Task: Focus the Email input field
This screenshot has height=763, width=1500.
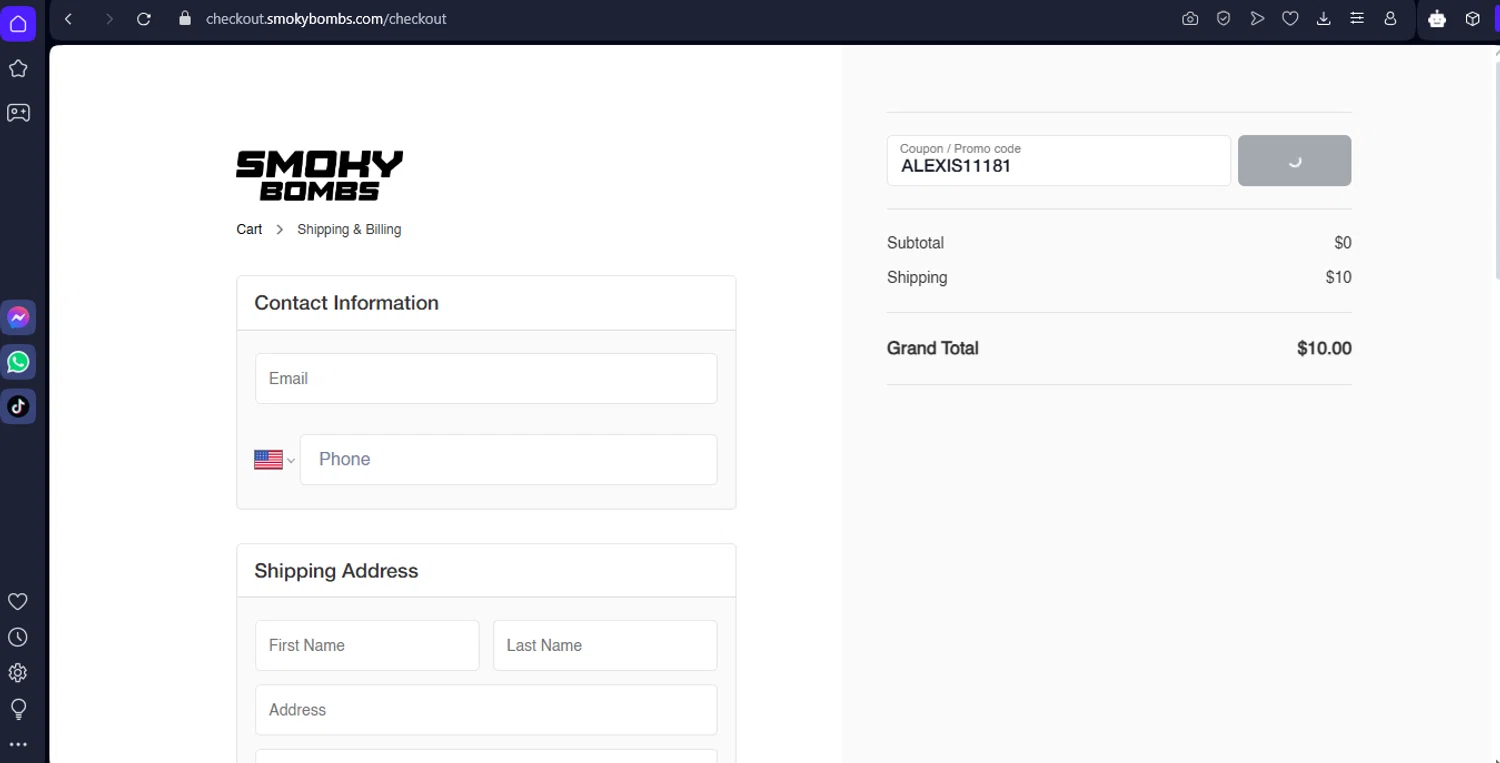Action: [x=486, y=378]
